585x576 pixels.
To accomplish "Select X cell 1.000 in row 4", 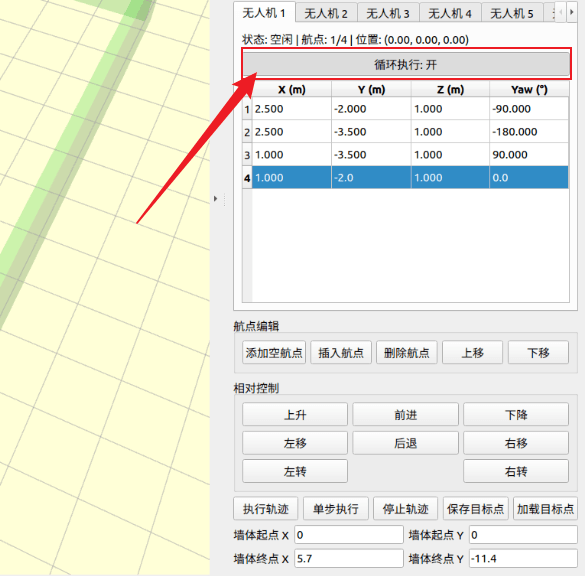I will coord(292,178).
